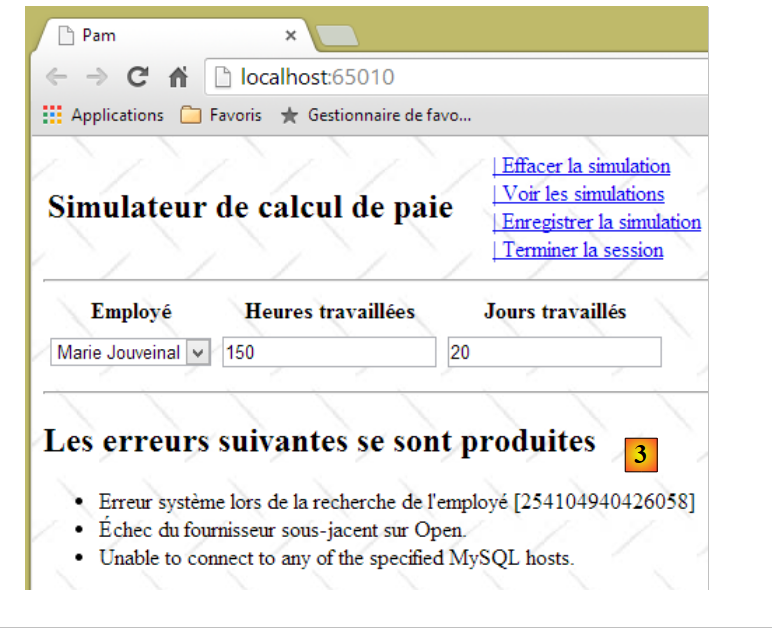Click the browser Forward arrow

95,78
